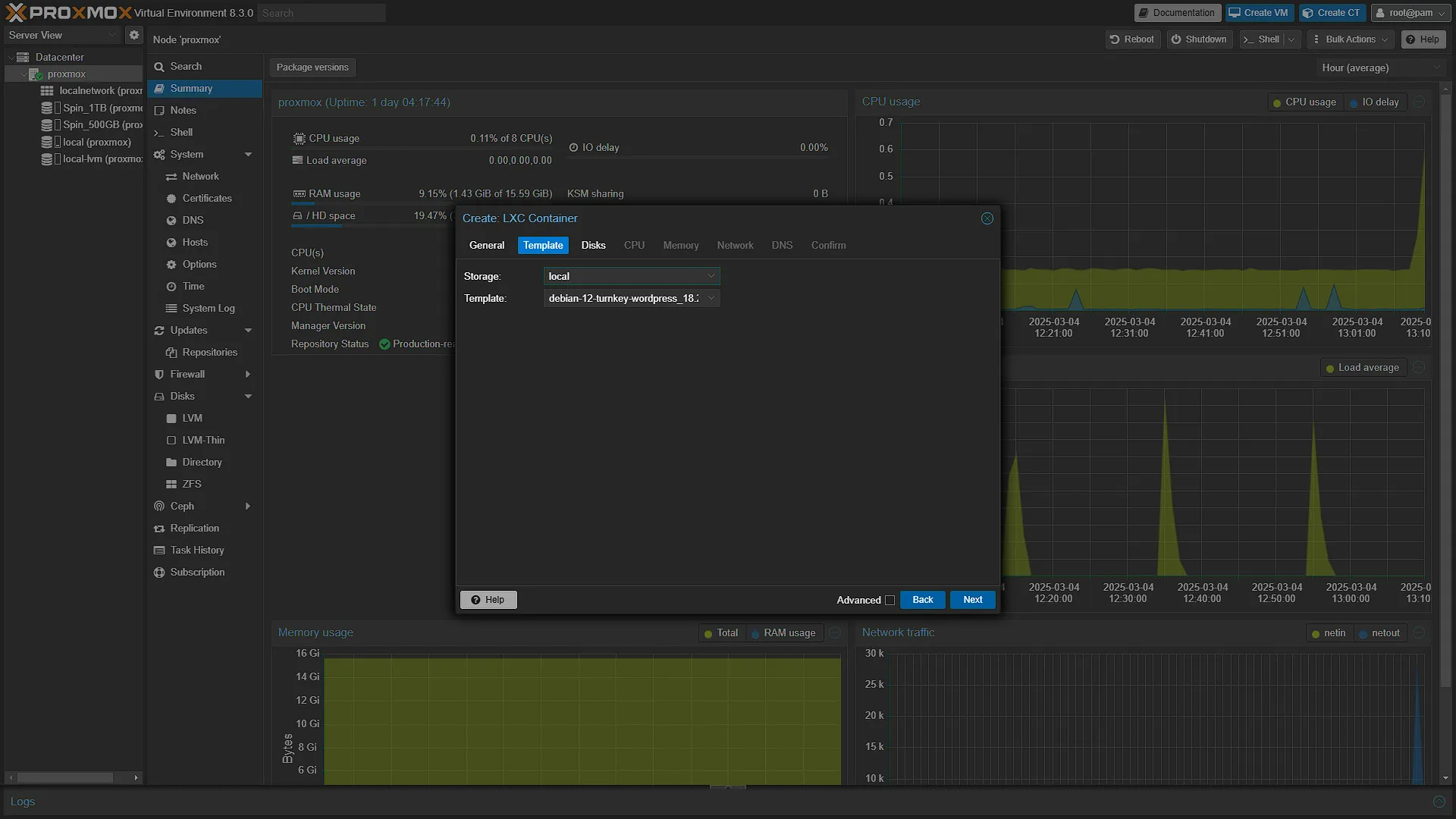Open System Log sidebar entry
The width and height of the screenshot is (1456, 819).
click(x=209, y=308)
